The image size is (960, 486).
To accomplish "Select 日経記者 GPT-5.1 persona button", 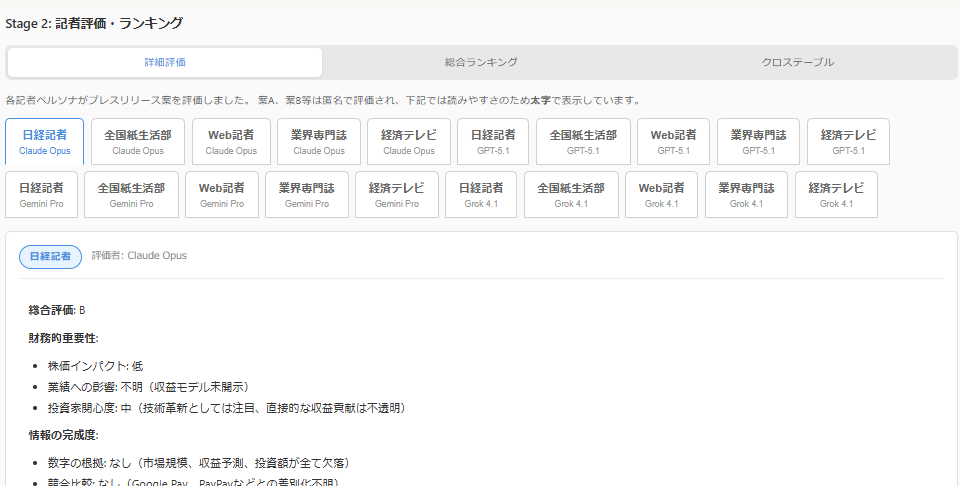I will coord(493,142).
